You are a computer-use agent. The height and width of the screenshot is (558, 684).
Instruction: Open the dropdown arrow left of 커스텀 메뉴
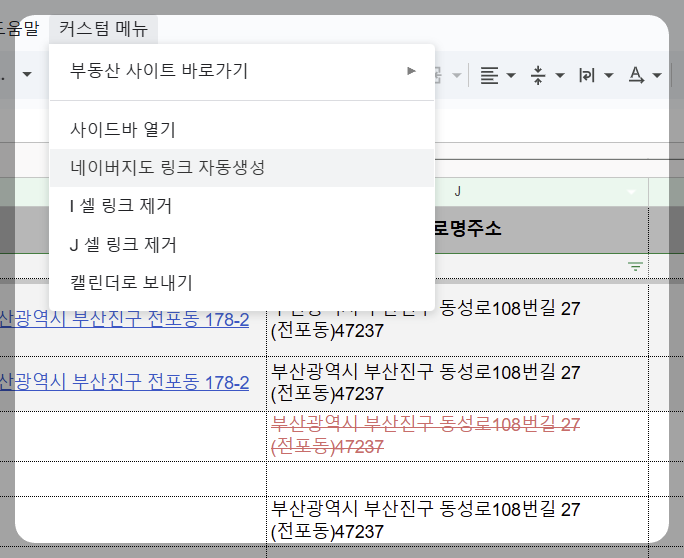tap(27, 74)
